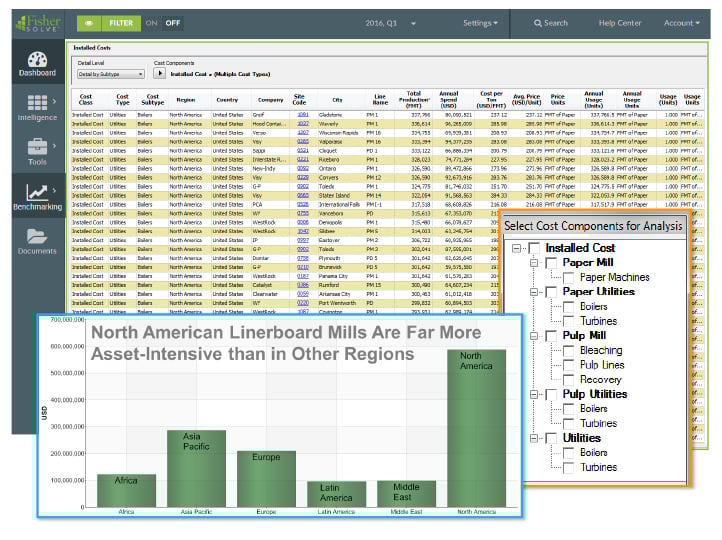Click the North America bar in chart

tap(476, 428)
